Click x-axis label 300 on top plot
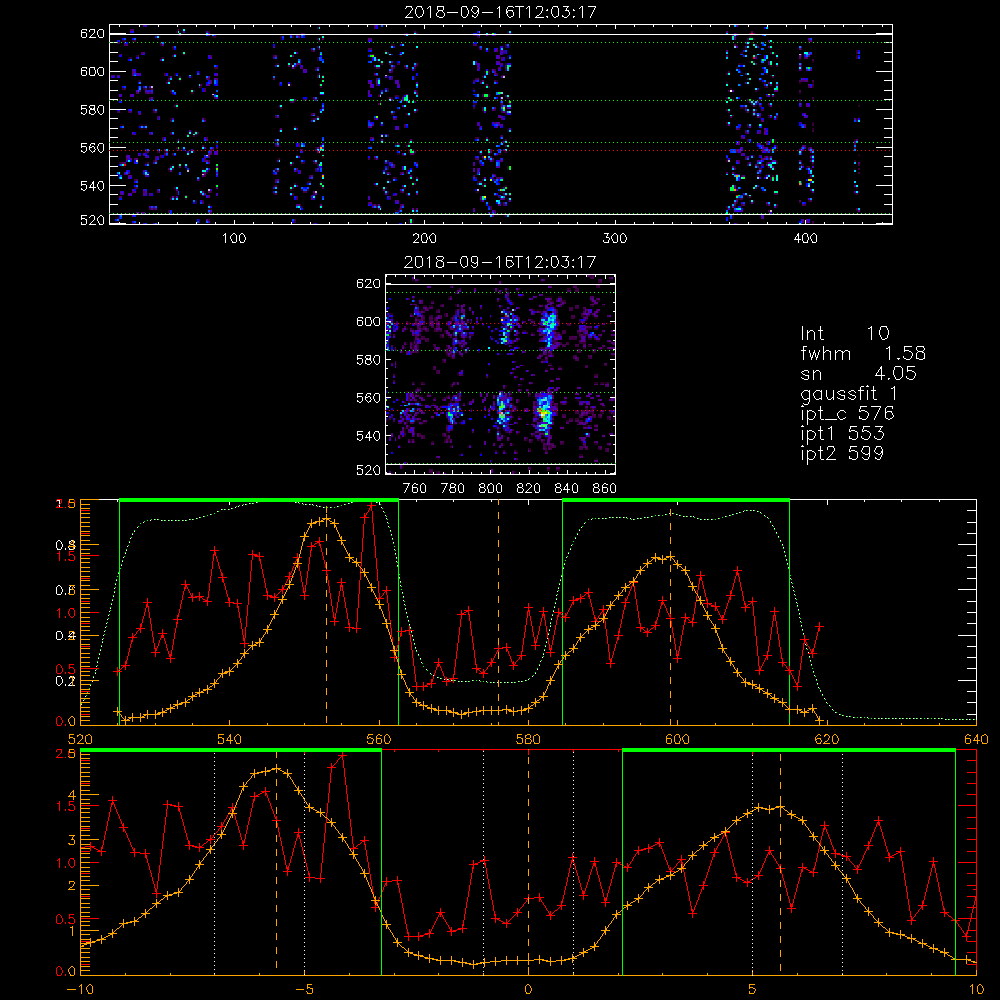This screenshot has height=1000, width=1000. click(615, 239)
